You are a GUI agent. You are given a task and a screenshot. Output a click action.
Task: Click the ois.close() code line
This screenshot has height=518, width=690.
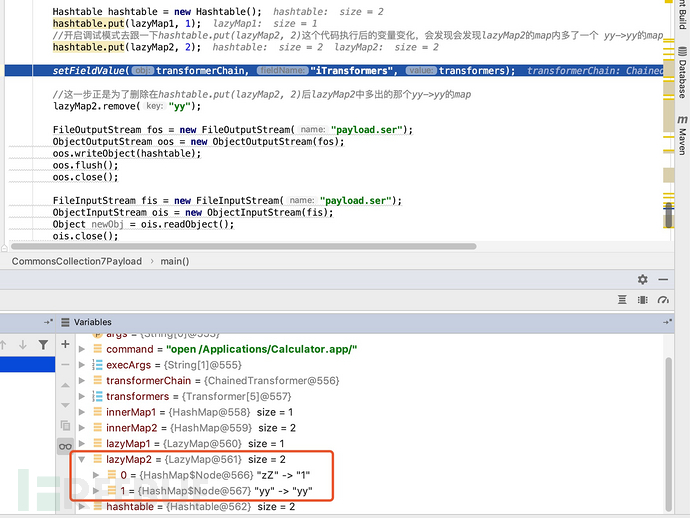(85, 236)
